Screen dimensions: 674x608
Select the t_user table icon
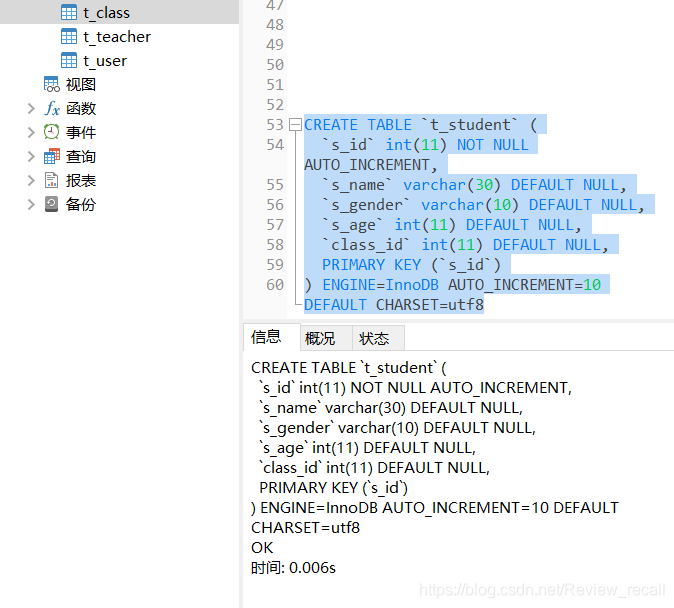pyautogui.click(x=69, y=61)
